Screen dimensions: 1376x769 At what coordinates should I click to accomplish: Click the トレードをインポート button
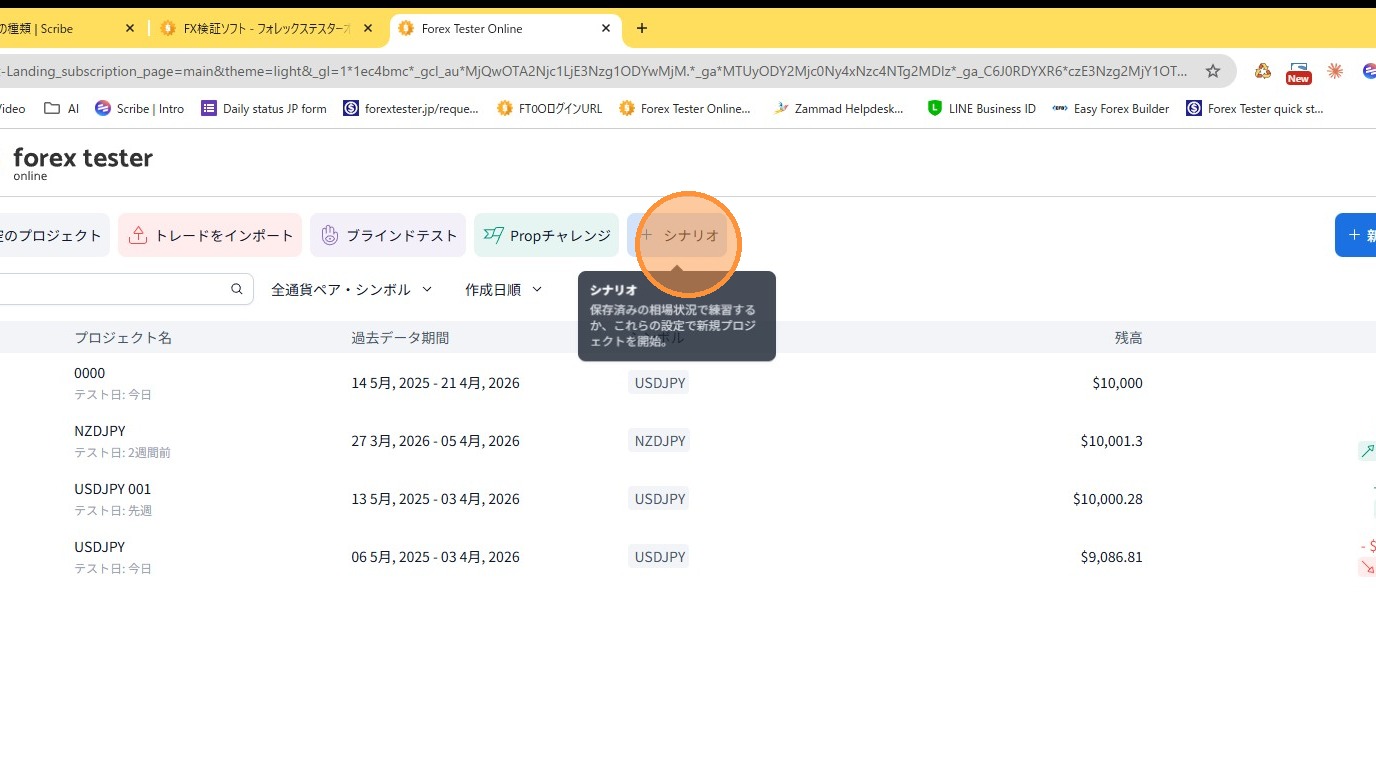tap(210, 235)
